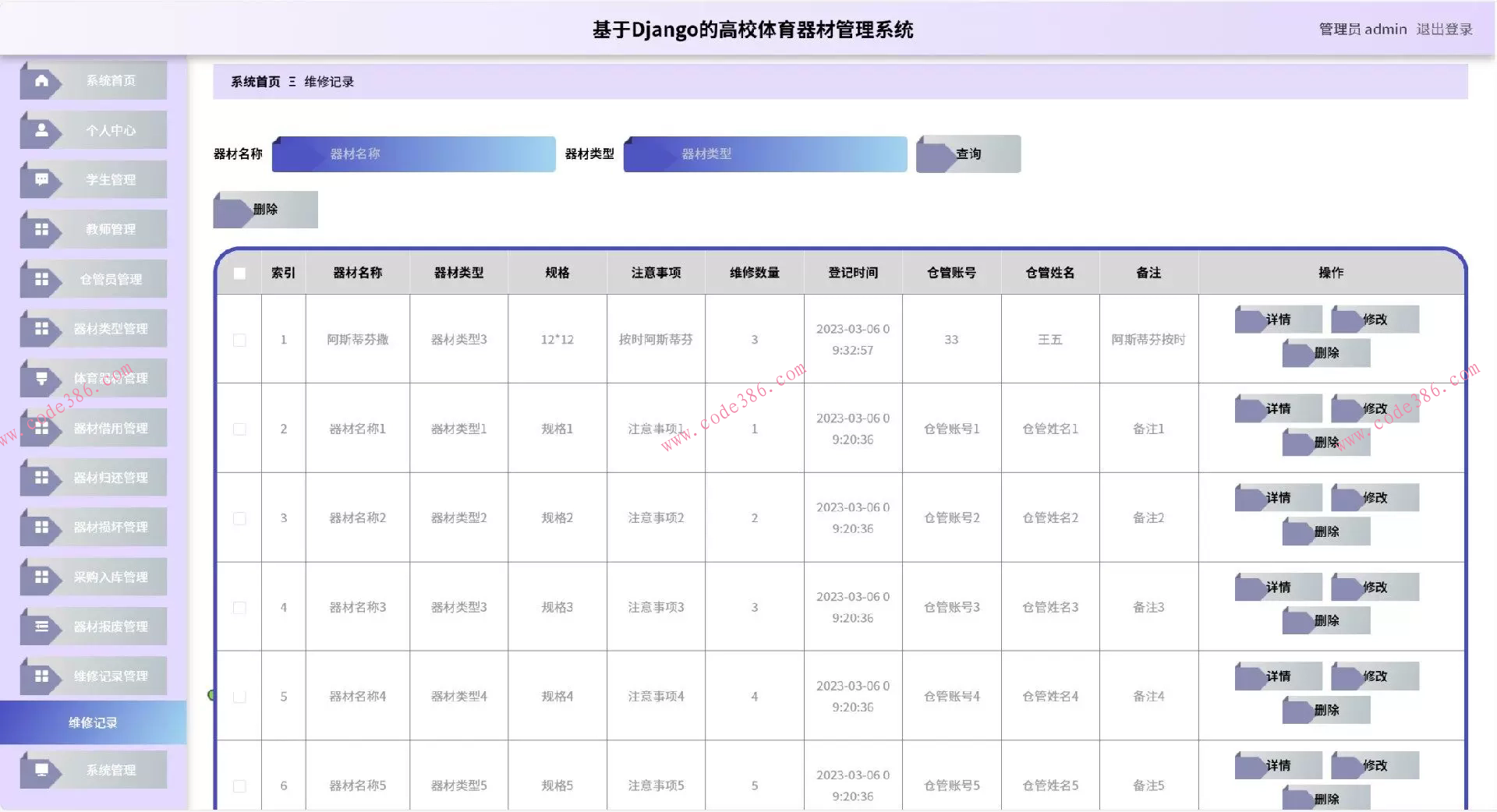The image size is (1497, 812).
Task: Click the list icon beside 器材报废管理
Action: [x=41, y=627]
